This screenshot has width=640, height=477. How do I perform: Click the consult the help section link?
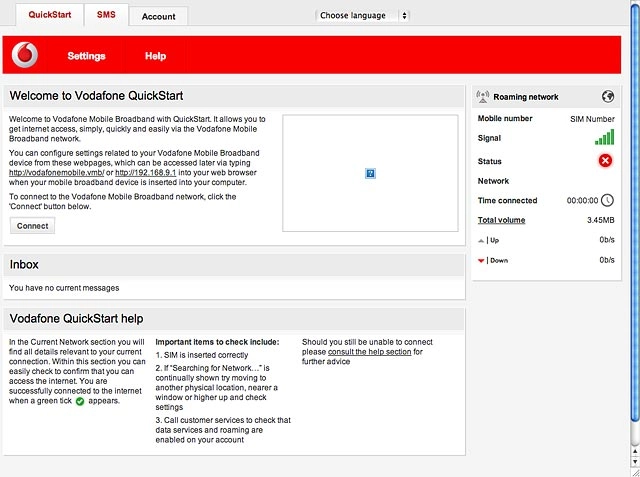pyautogui.click(x=369, y=352)
